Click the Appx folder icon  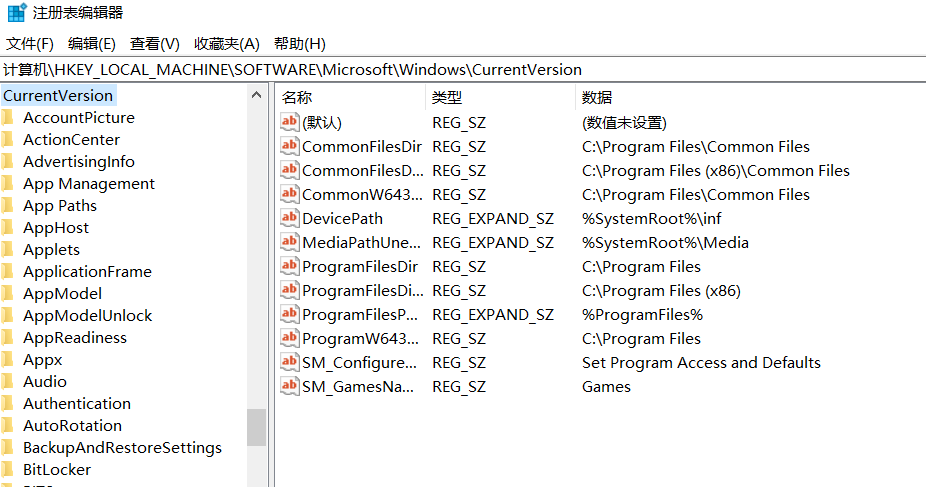click(7, 359)
